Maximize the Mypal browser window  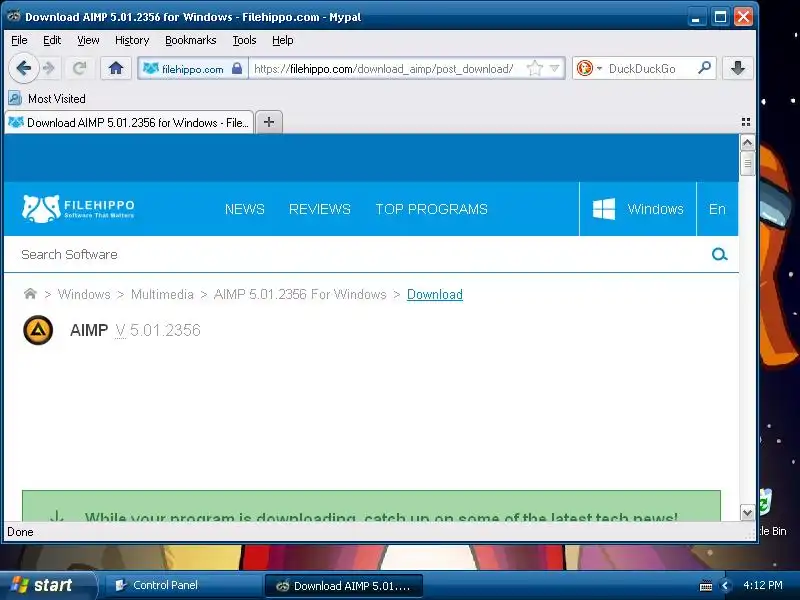(720, 17)
